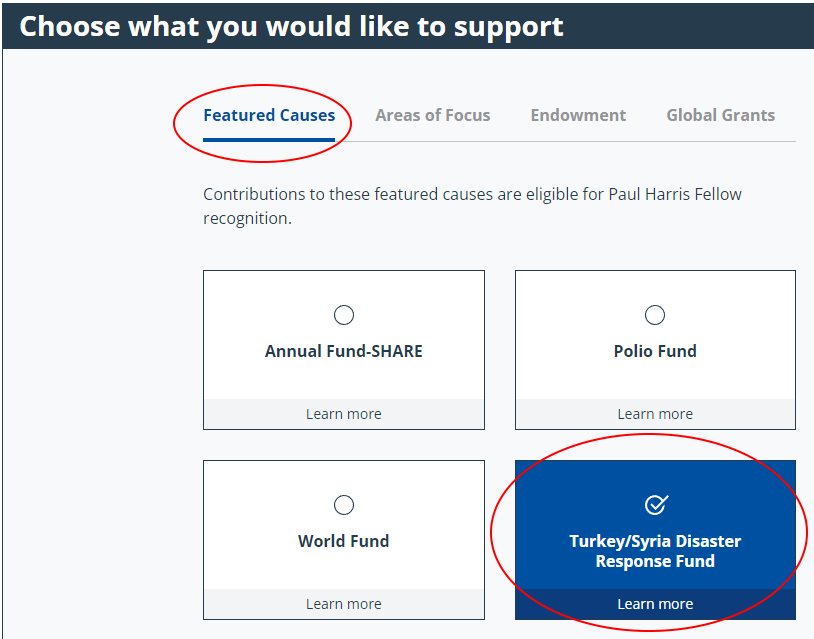814x639 pixels.
Task: Click the "Choose what you would like to support" heading
Action: 292,26
